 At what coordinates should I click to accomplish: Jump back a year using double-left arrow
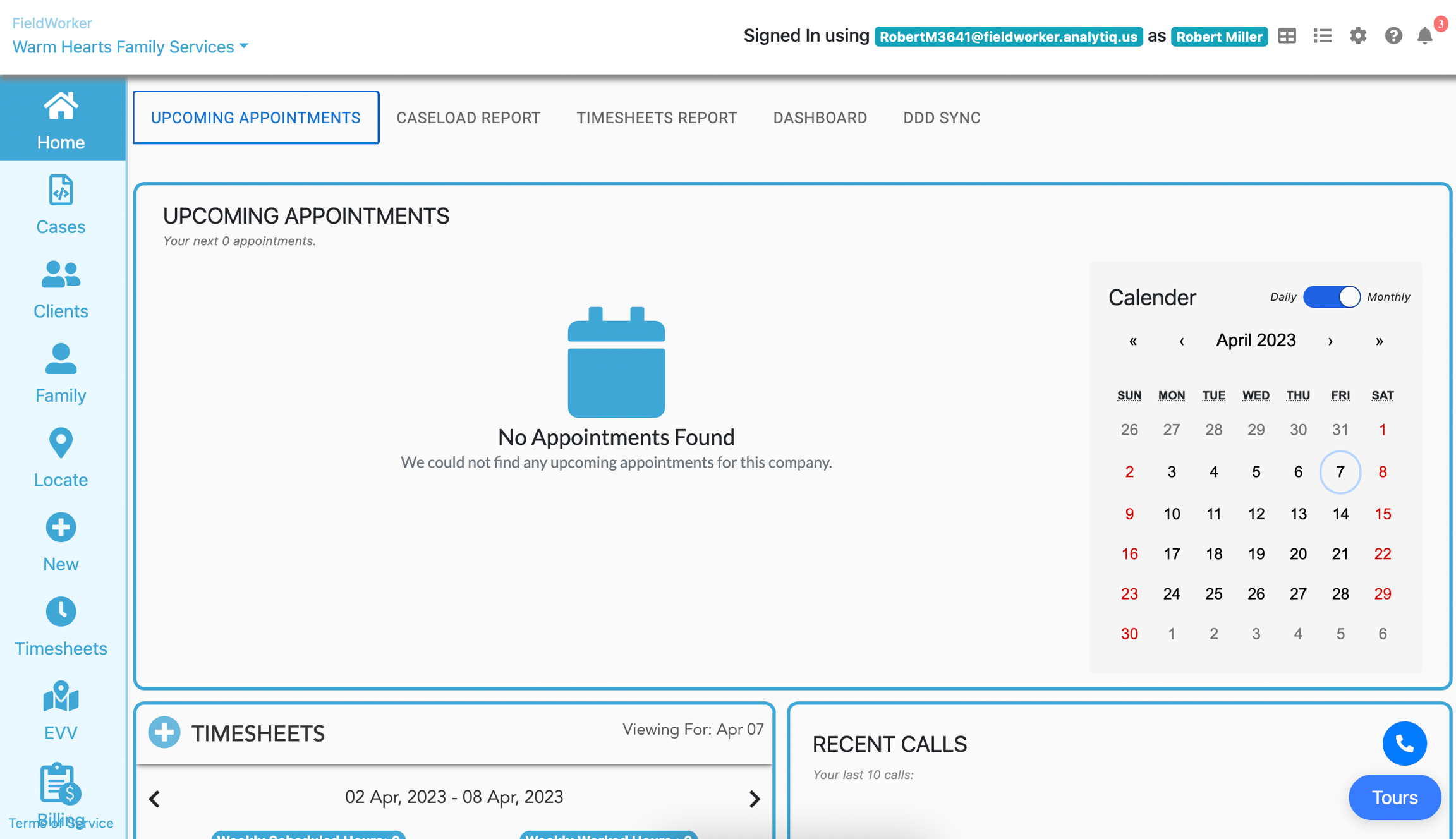1132,341
